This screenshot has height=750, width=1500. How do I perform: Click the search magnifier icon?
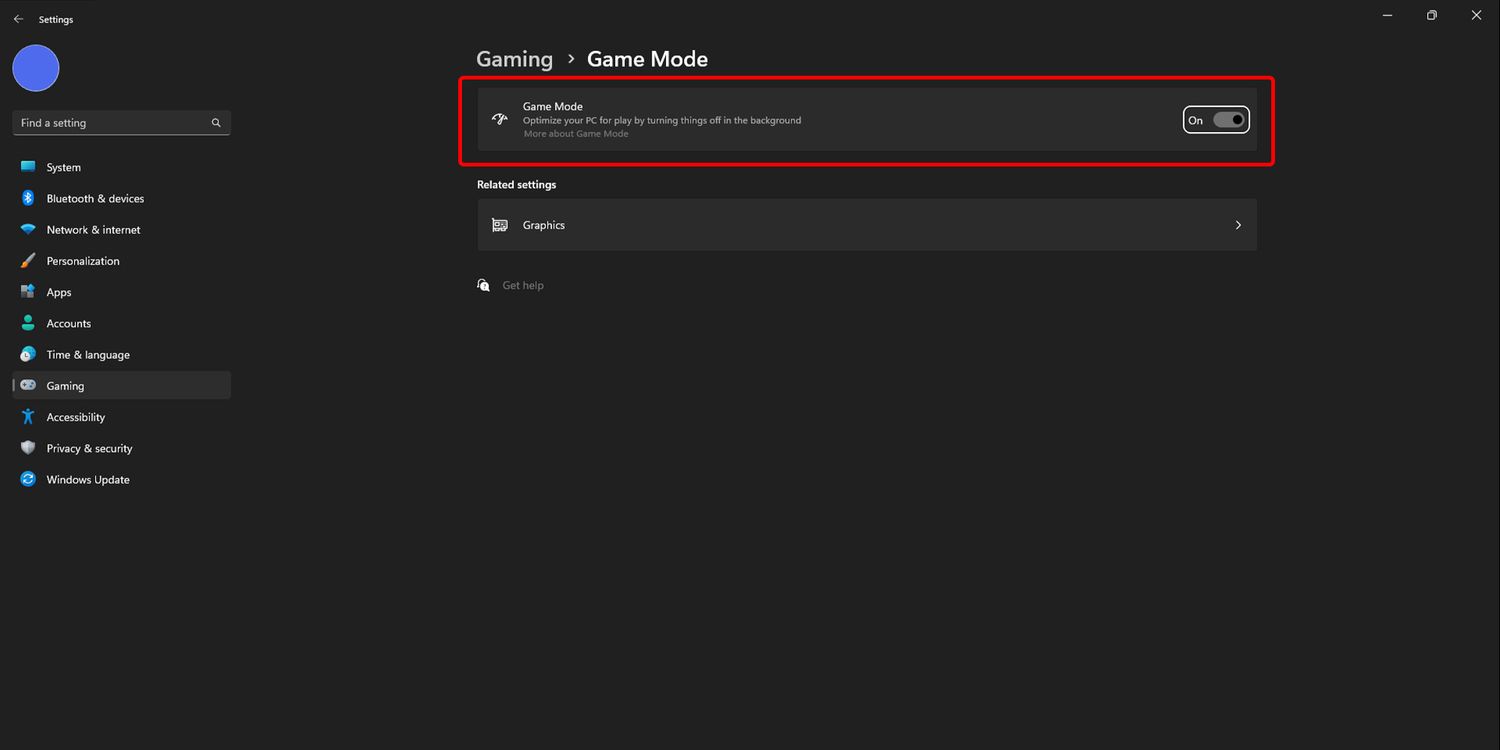[x=216, y=123]
